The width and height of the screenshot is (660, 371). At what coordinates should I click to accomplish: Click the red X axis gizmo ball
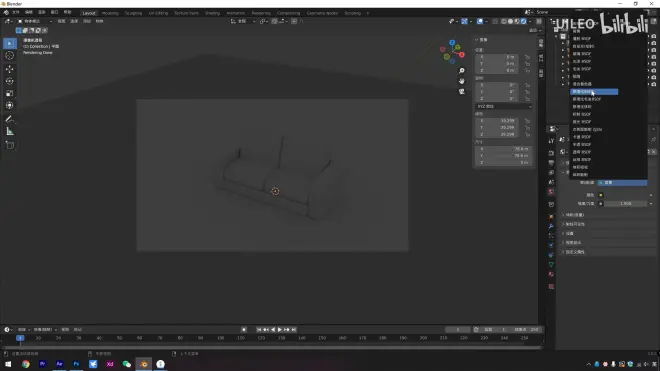[462, 55]
